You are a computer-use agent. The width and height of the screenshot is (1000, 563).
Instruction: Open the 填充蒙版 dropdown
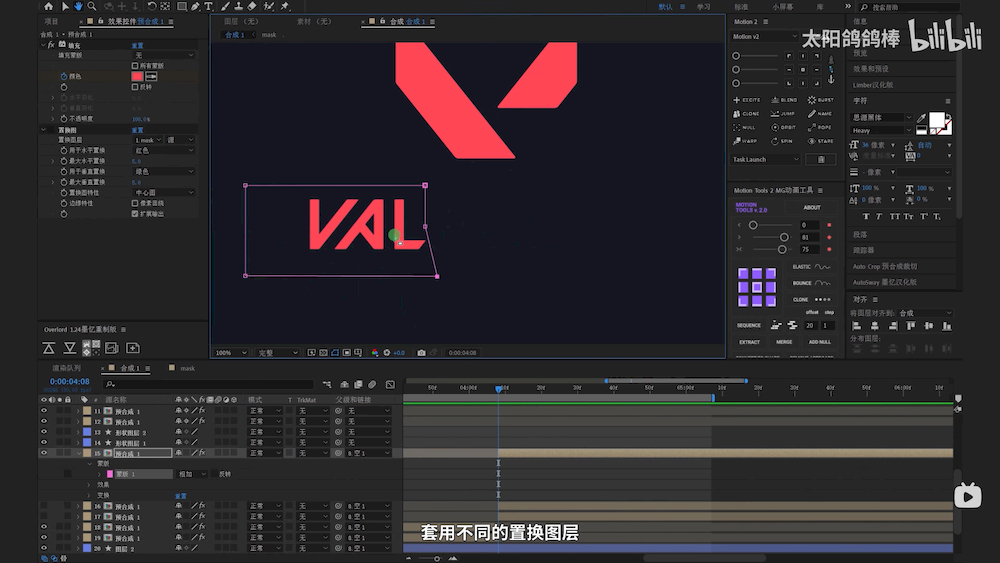164,55
